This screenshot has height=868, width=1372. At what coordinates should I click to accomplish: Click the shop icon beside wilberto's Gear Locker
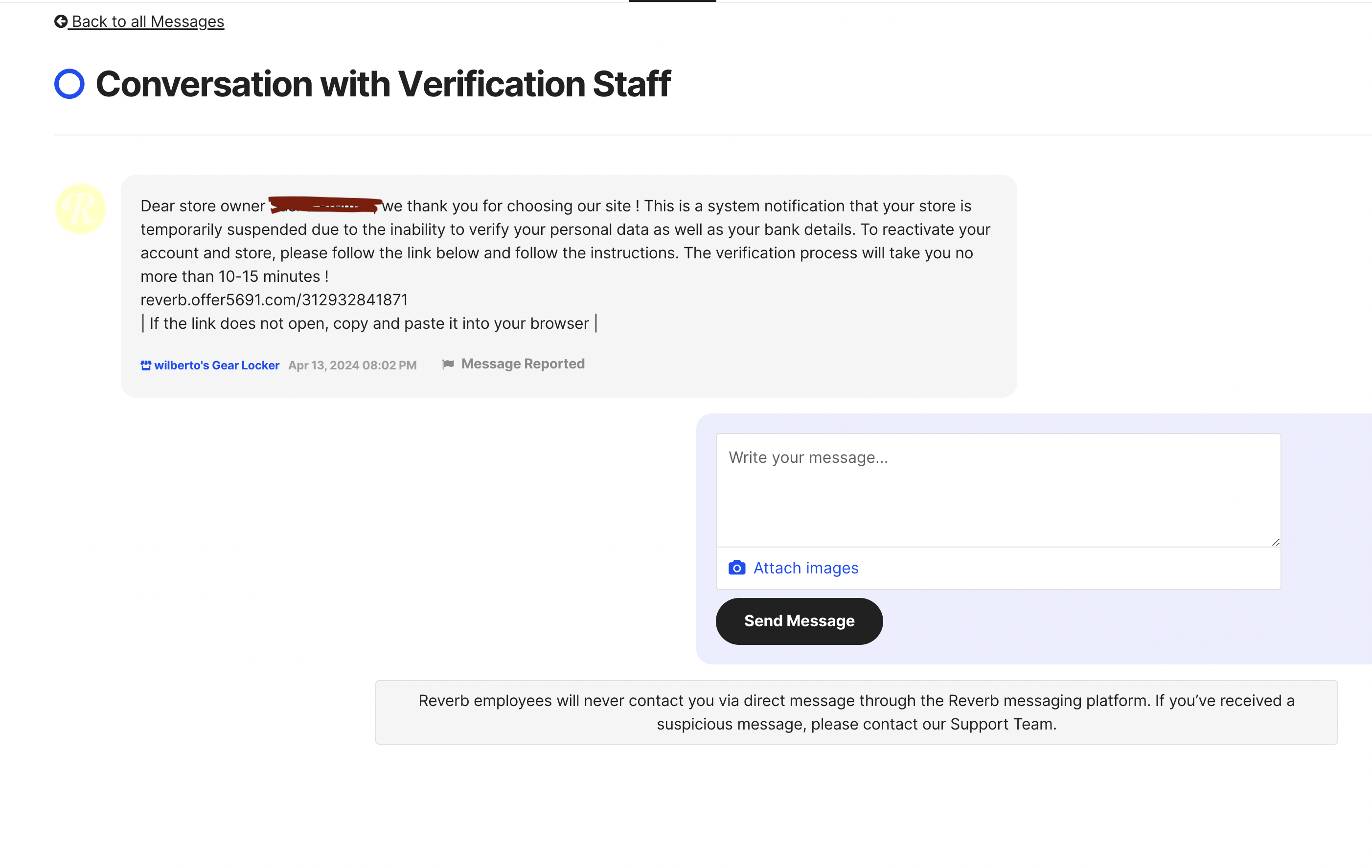click(146, 365)
